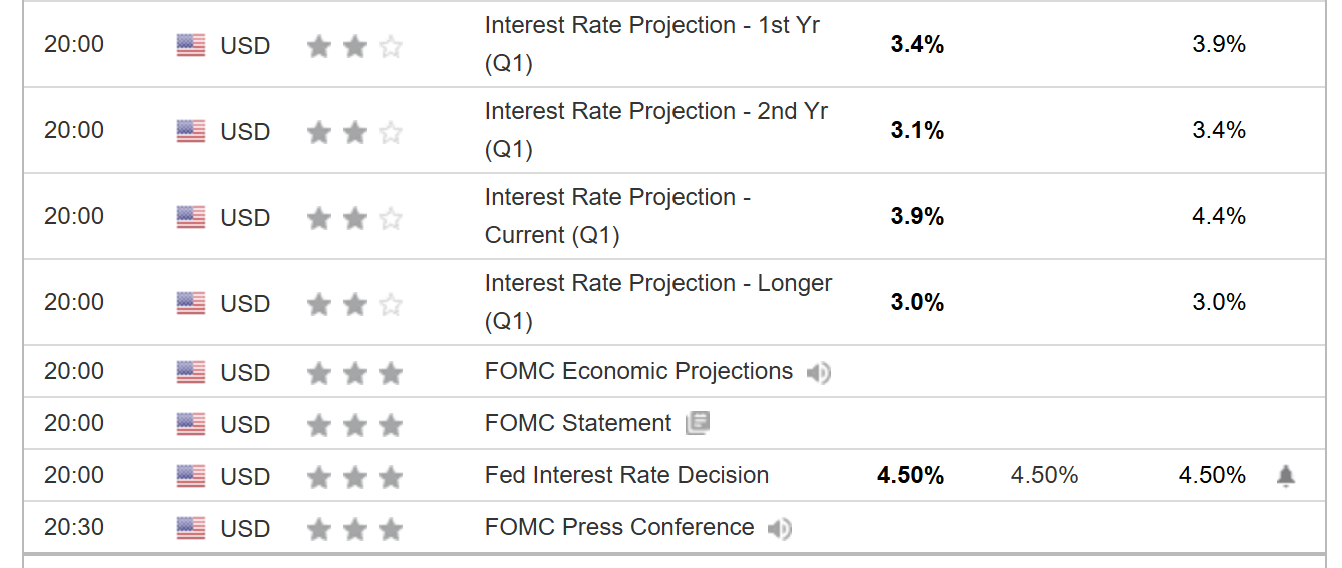This screenshot has width=1342, height=568.
Task: Click importance stars in the FOMC Statement row
Action: tap(355, 425)
